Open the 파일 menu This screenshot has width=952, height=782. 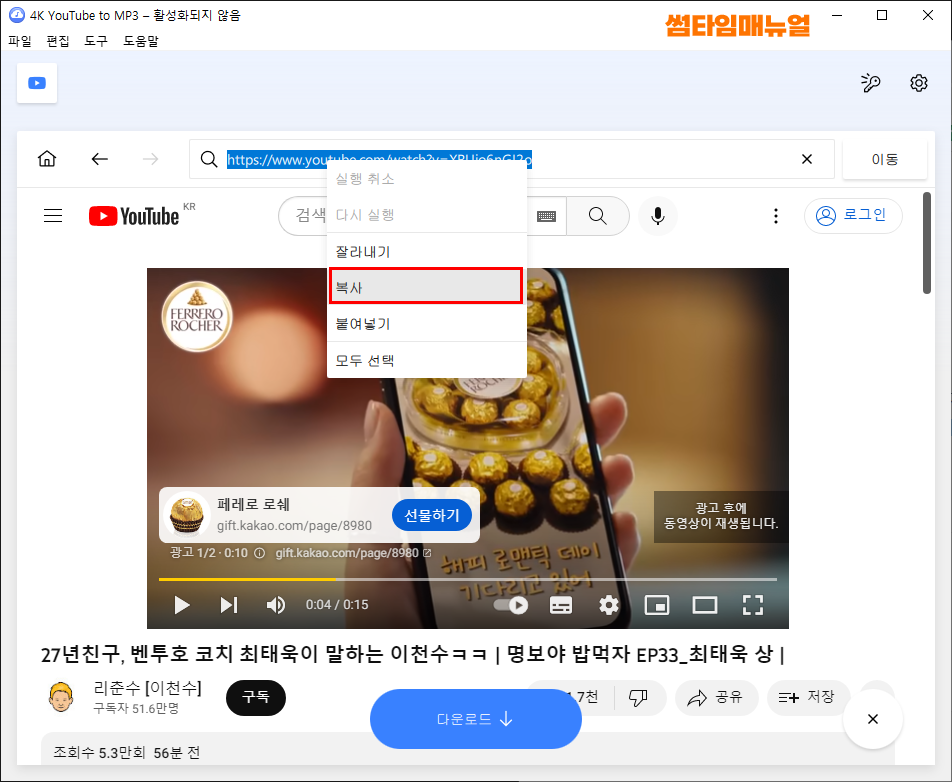coord(19,41)
